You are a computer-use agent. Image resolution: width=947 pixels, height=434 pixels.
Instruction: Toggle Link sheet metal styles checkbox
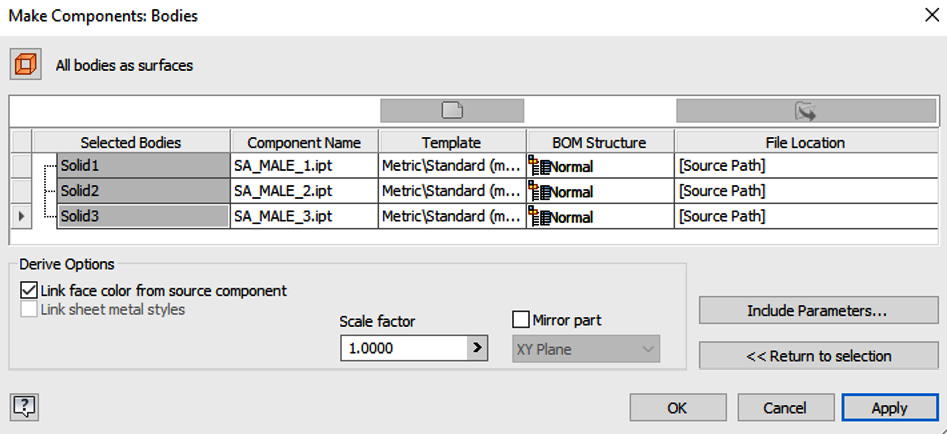(x=28, y=310)
